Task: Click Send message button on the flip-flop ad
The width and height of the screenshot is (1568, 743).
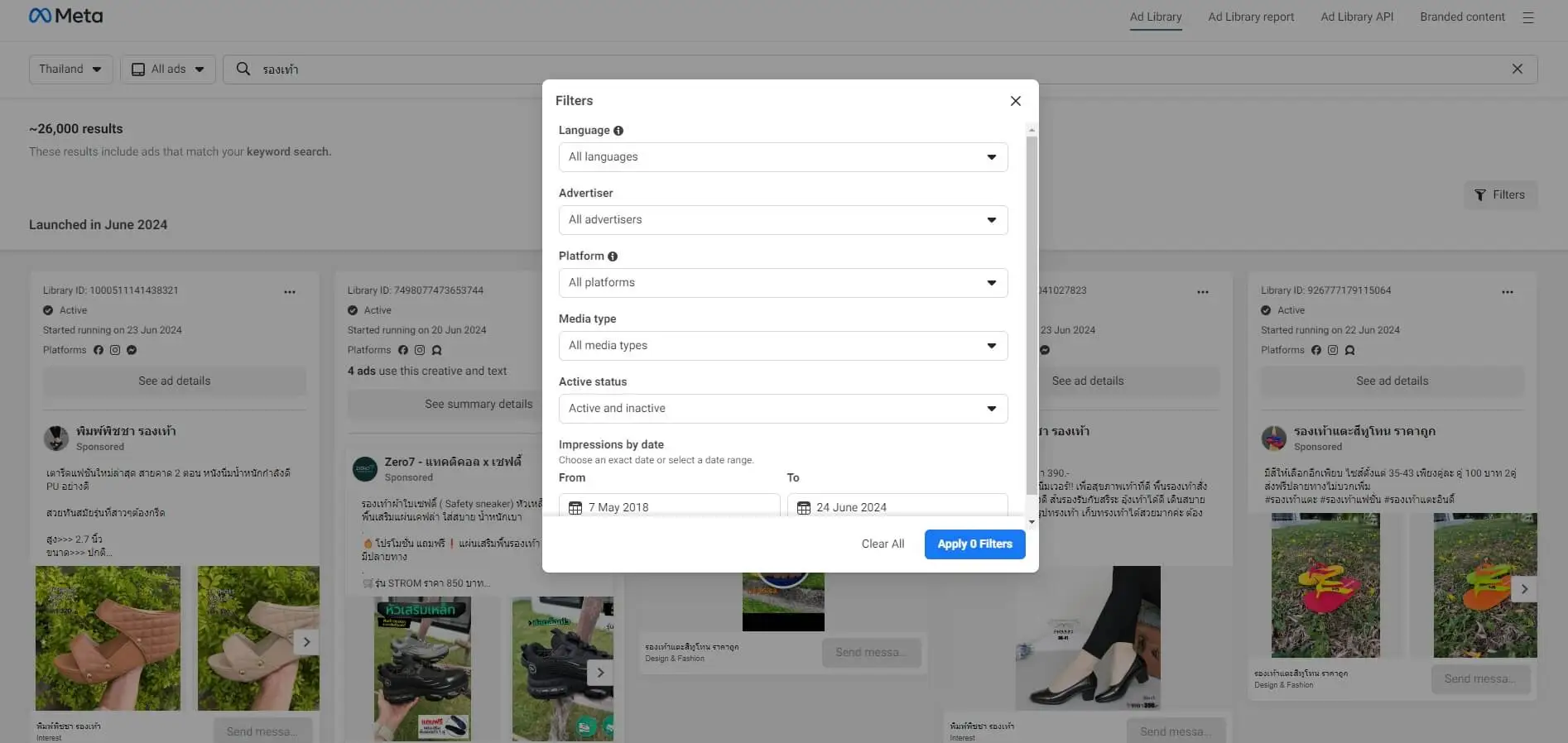Action: click(x=1481, y=679)
